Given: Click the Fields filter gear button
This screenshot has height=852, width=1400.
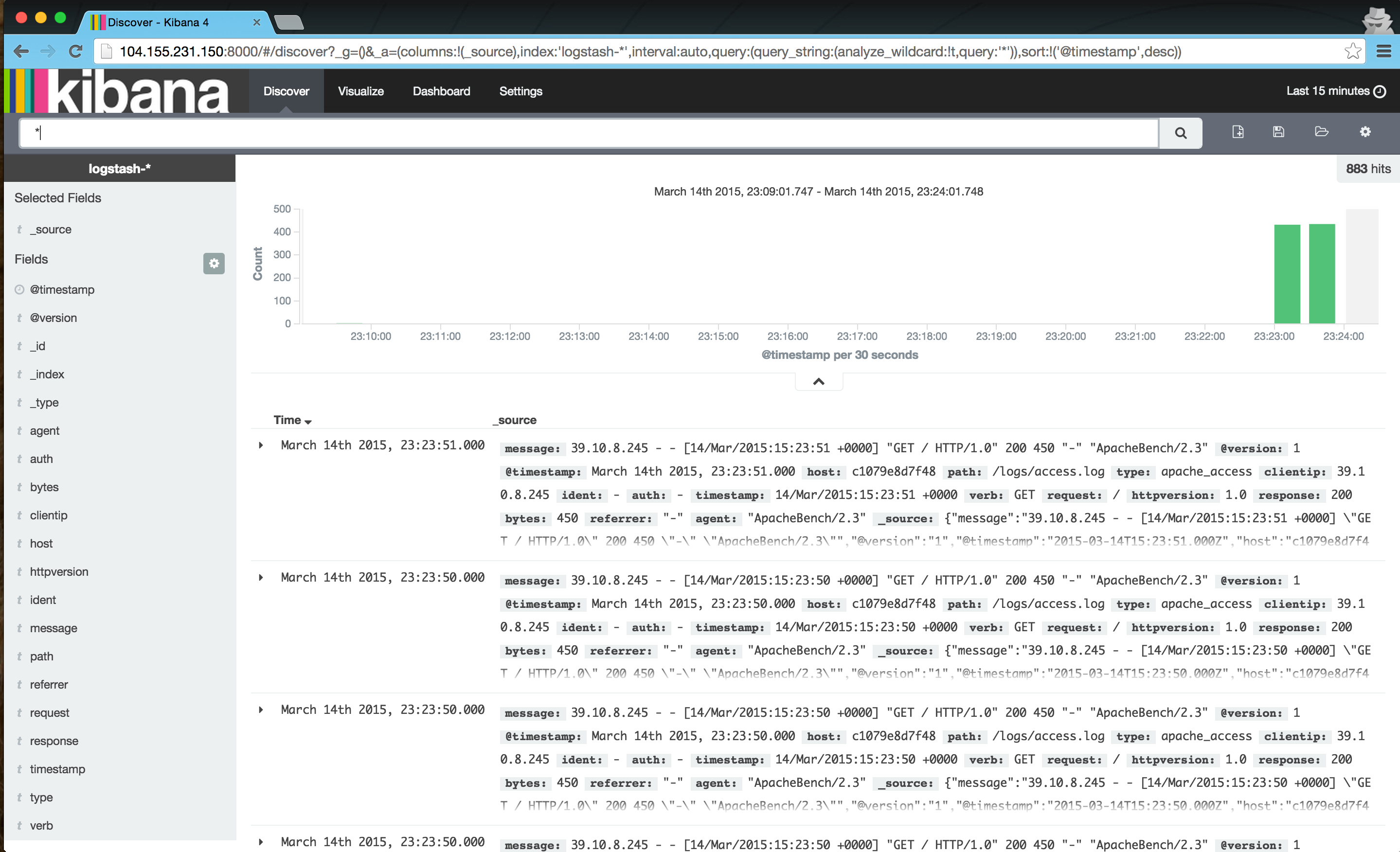Looking at the screenshot, I should (x=214, y=264).
